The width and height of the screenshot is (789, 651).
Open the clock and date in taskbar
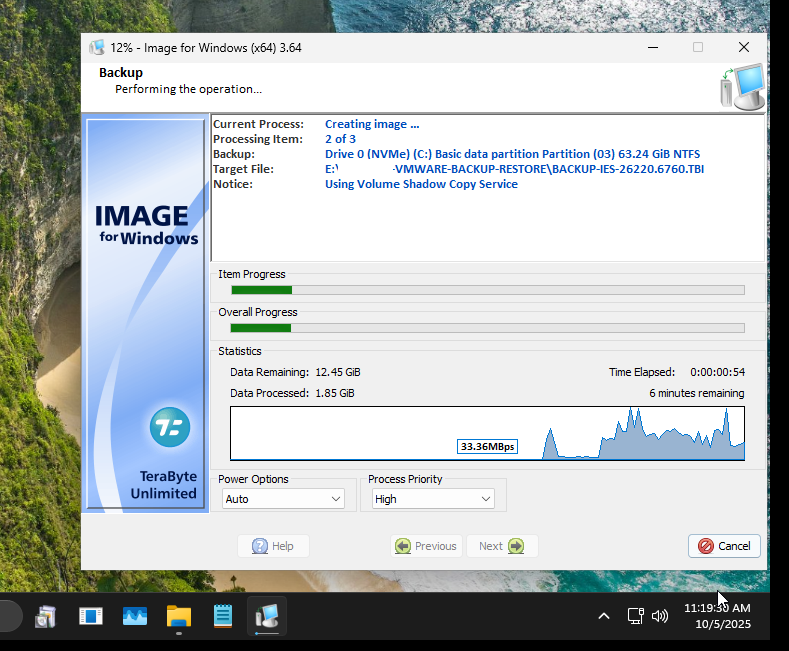[x=717, y=616]
